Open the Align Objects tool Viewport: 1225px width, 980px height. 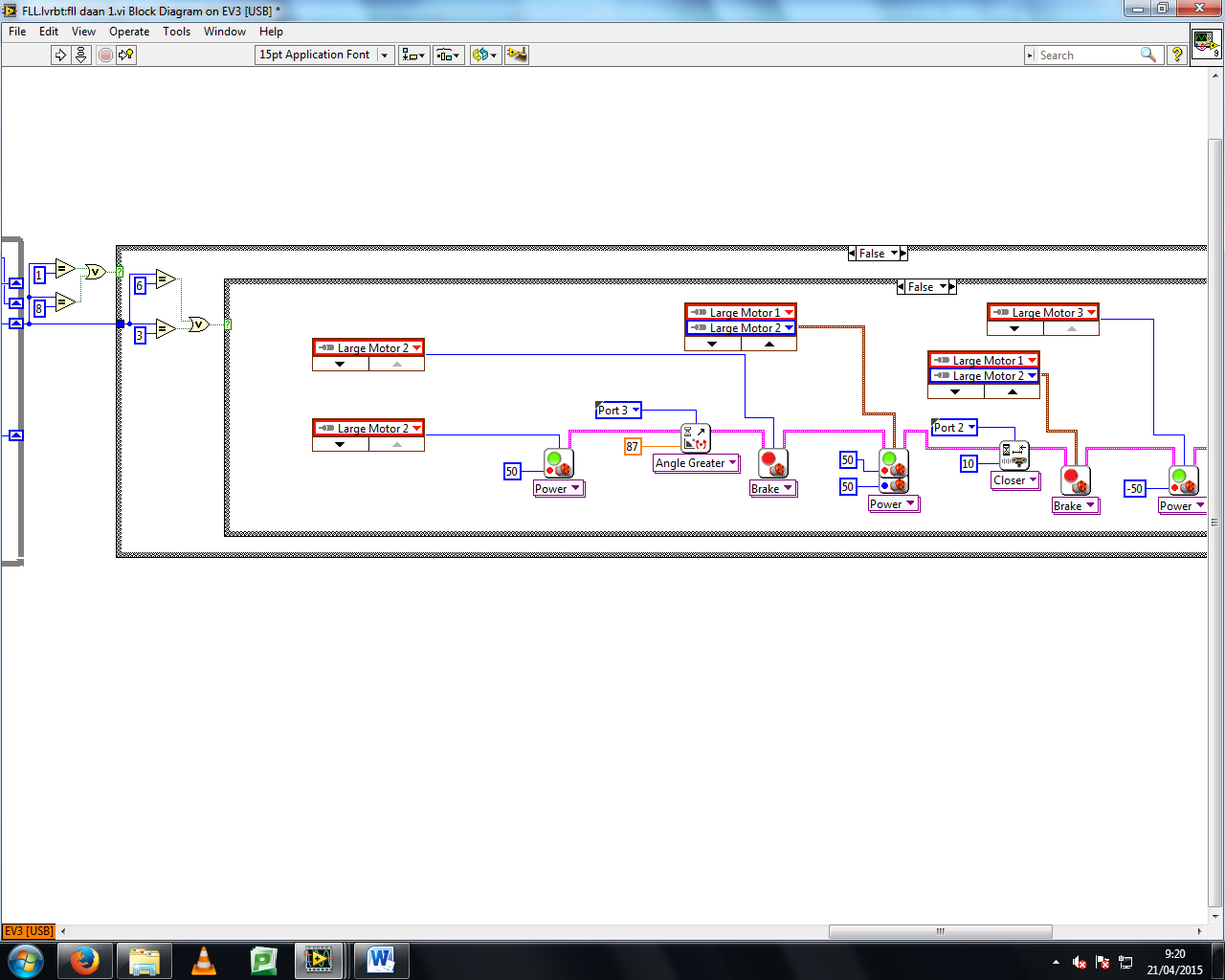click(x=413, y=55)
